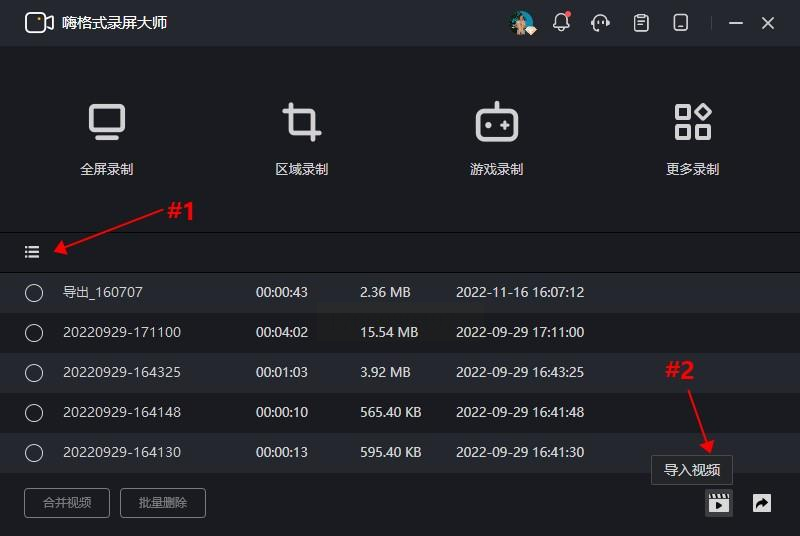
Task: Select the 20220929-171100 recording radio button
Action: [x=34, y=333]
